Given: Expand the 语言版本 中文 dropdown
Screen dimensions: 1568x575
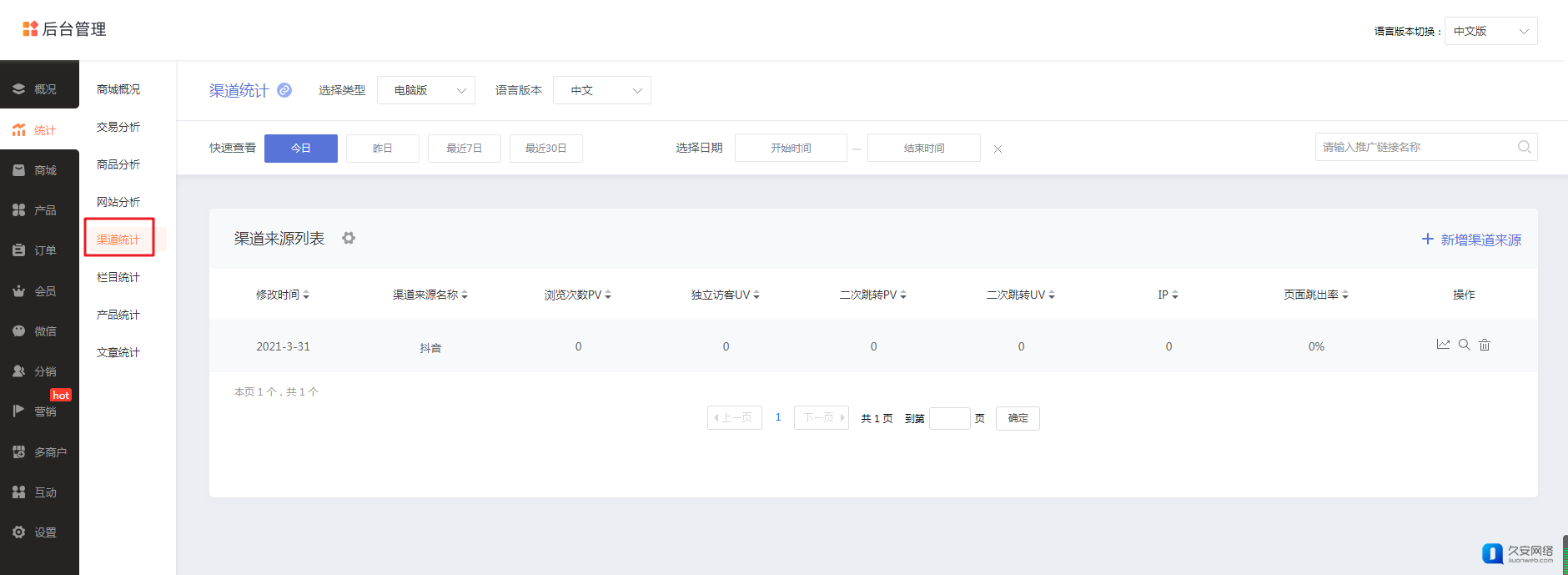Looking at the screenshot, I should [x=601, y=90].
